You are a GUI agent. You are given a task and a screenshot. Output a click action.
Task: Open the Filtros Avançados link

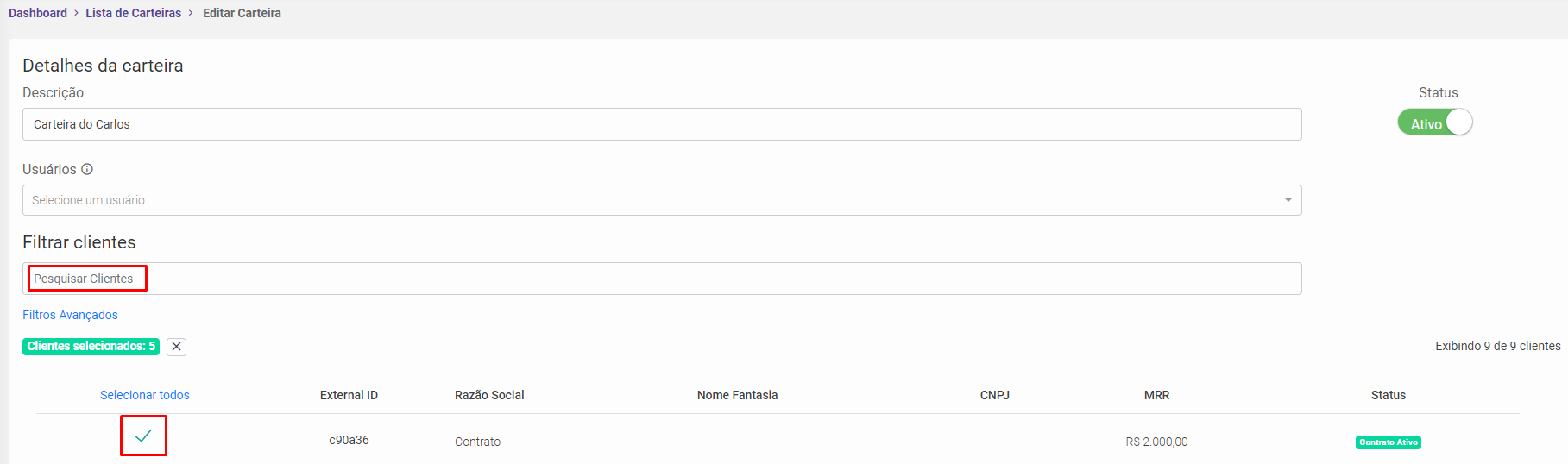click(x=70, y=315)
